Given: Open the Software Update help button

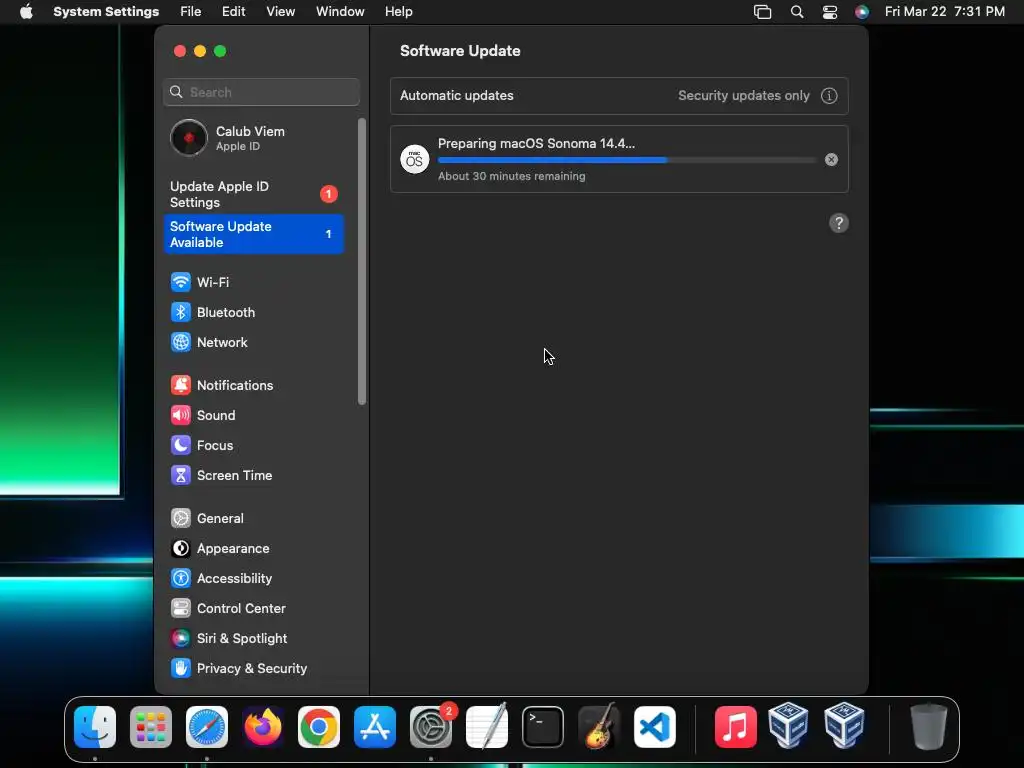Looking at the screenshot, I should point(839,223).
